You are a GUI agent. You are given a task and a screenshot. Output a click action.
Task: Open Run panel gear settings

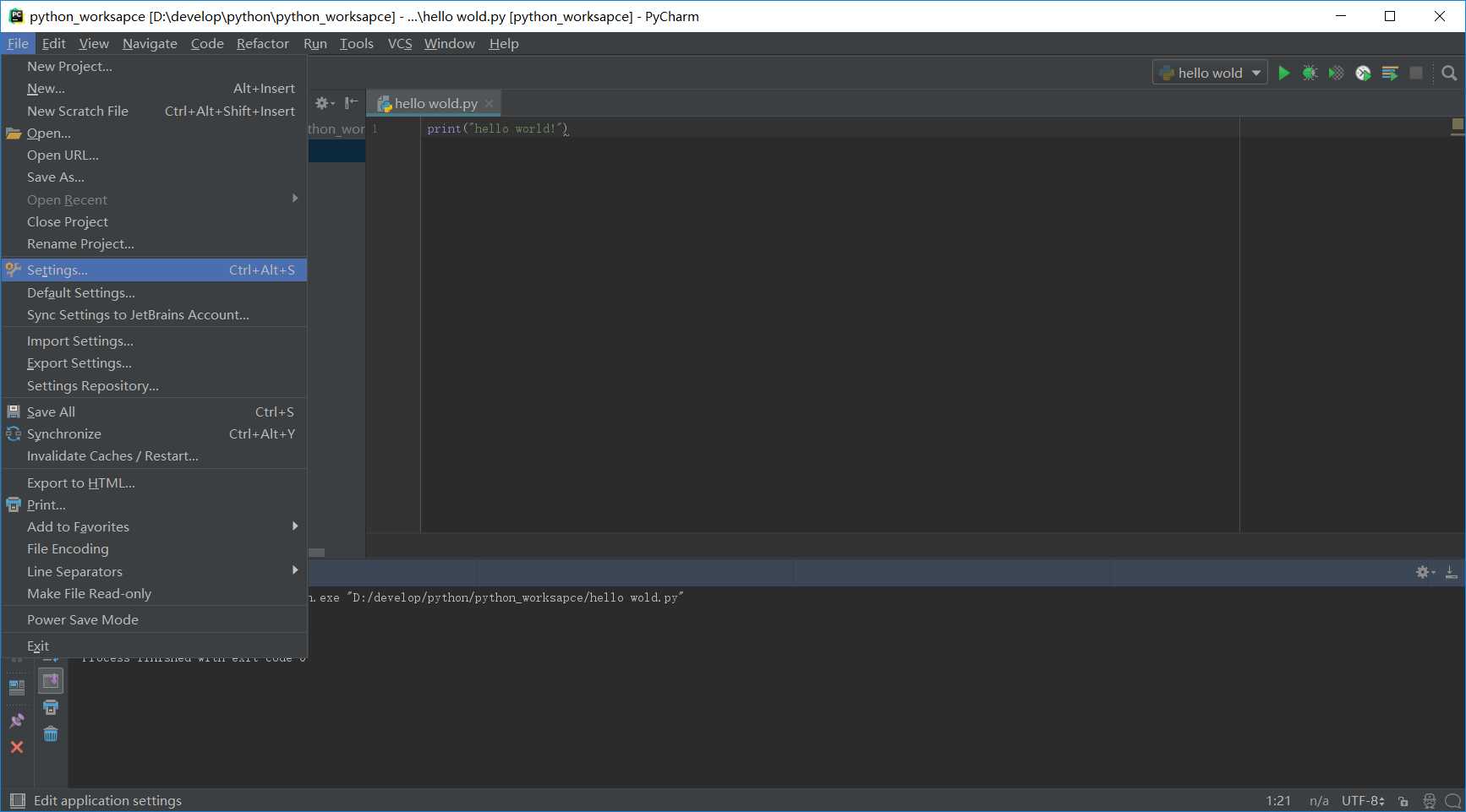(x=1425, y=572)
